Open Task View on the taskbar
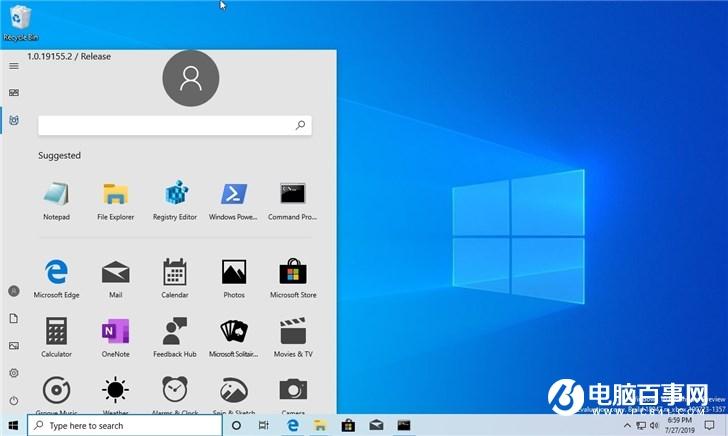This screenshot has width=728, height=436. tap(264, 425)
